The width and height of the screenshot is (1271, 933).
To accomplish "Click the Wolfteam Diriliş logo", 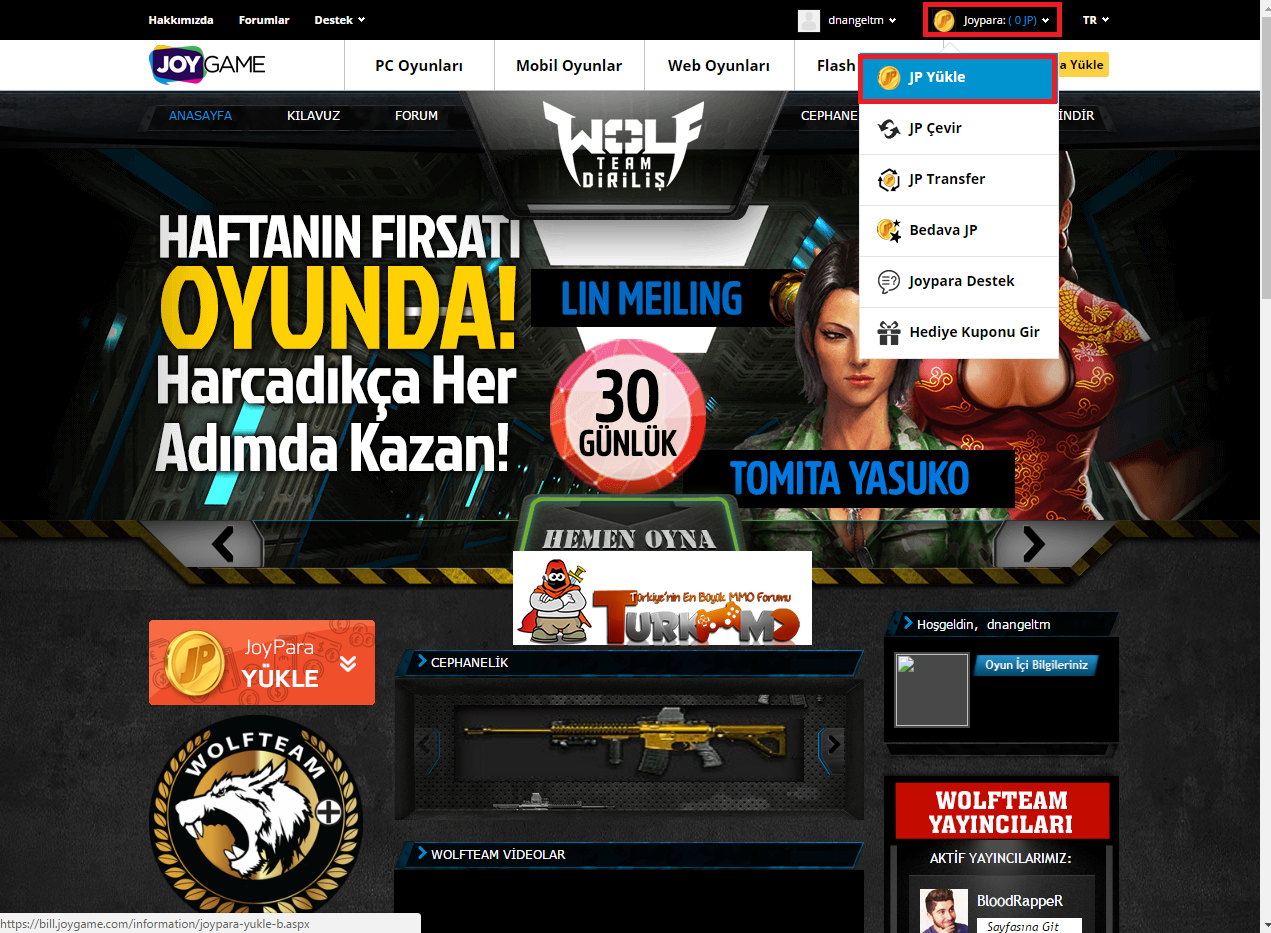I will 623,145.
